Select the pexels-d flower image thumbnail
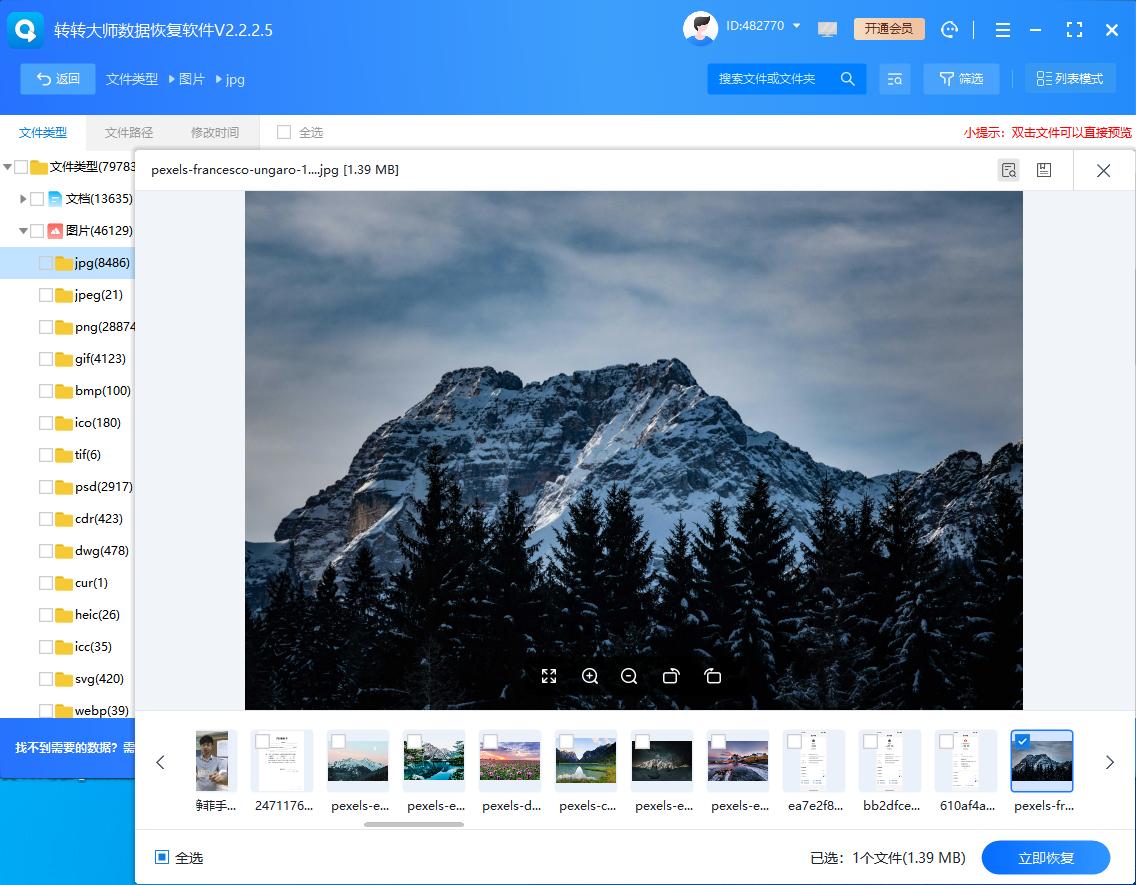Screen dimensions: 1136x885 [x=510, y=761]
